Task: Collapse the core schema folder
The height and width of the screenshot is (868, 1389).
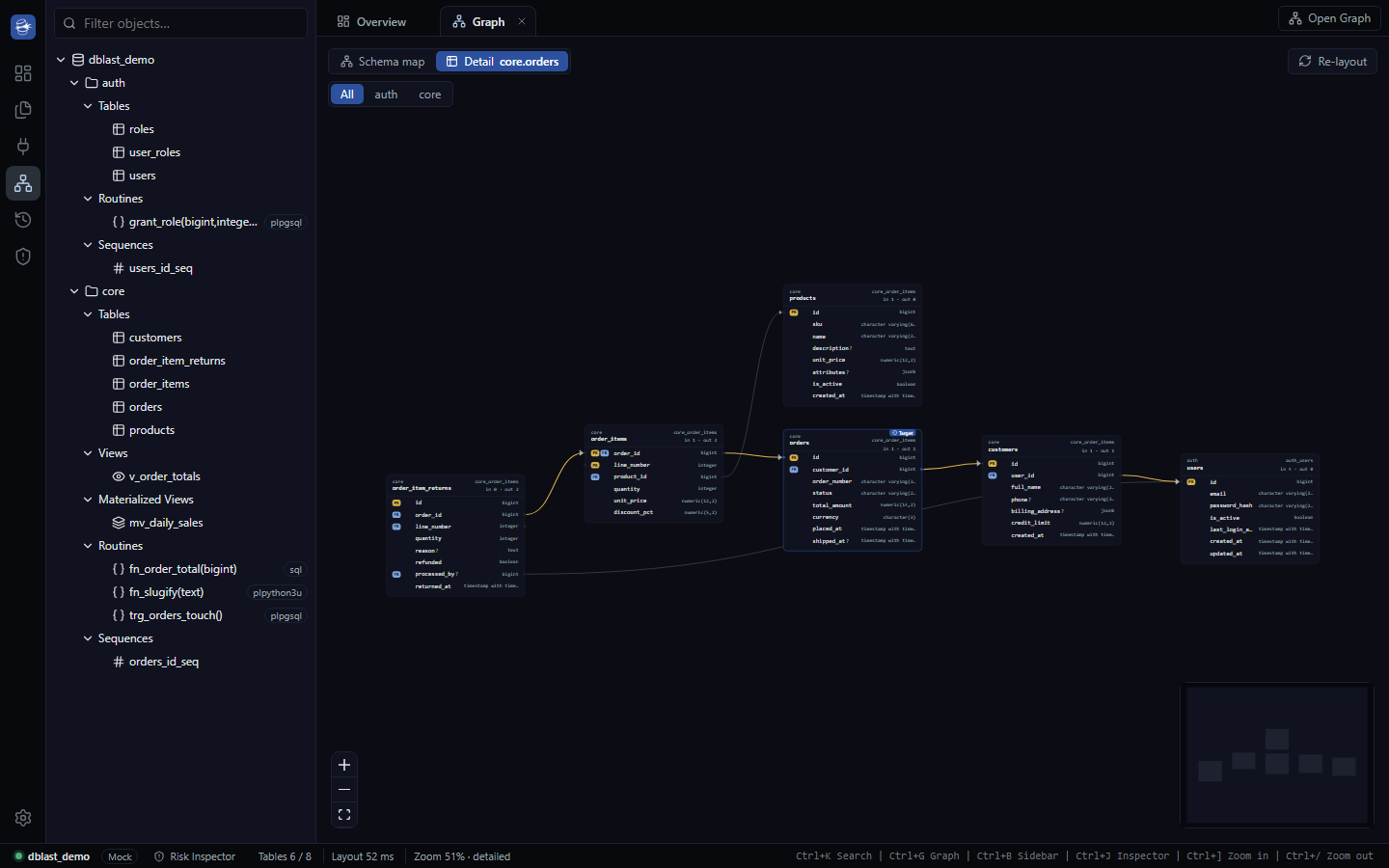Action: click(74, 291)
